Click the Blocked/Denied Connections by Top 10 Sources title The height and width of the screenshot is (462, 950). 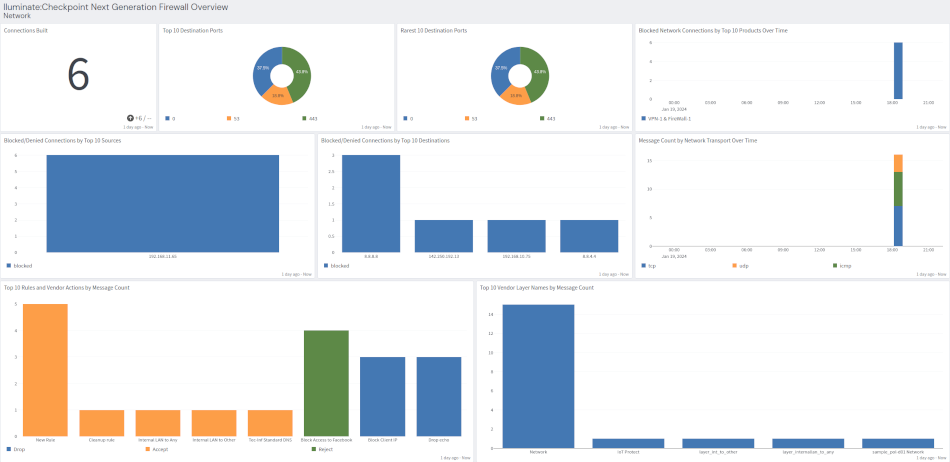click(x=64, y=141)
